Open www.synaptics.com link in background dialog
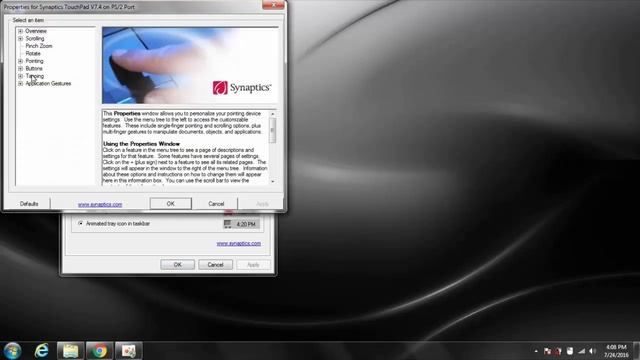Image resolution: width=640 pixels, height=360 pixels. (238, 243)
